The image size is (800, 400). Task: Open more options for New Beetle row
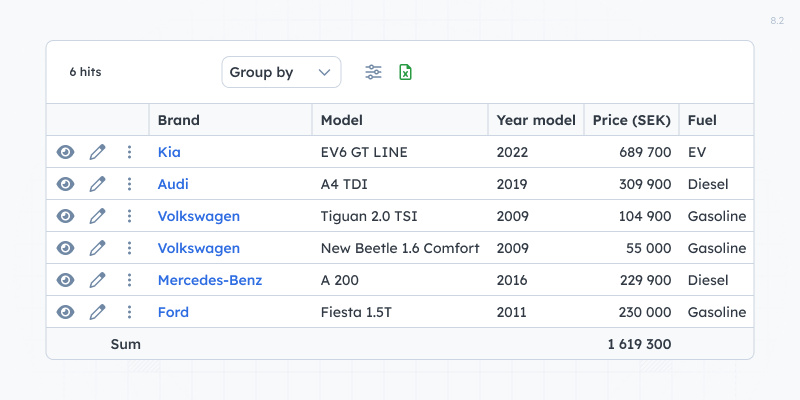click(130, 248)
